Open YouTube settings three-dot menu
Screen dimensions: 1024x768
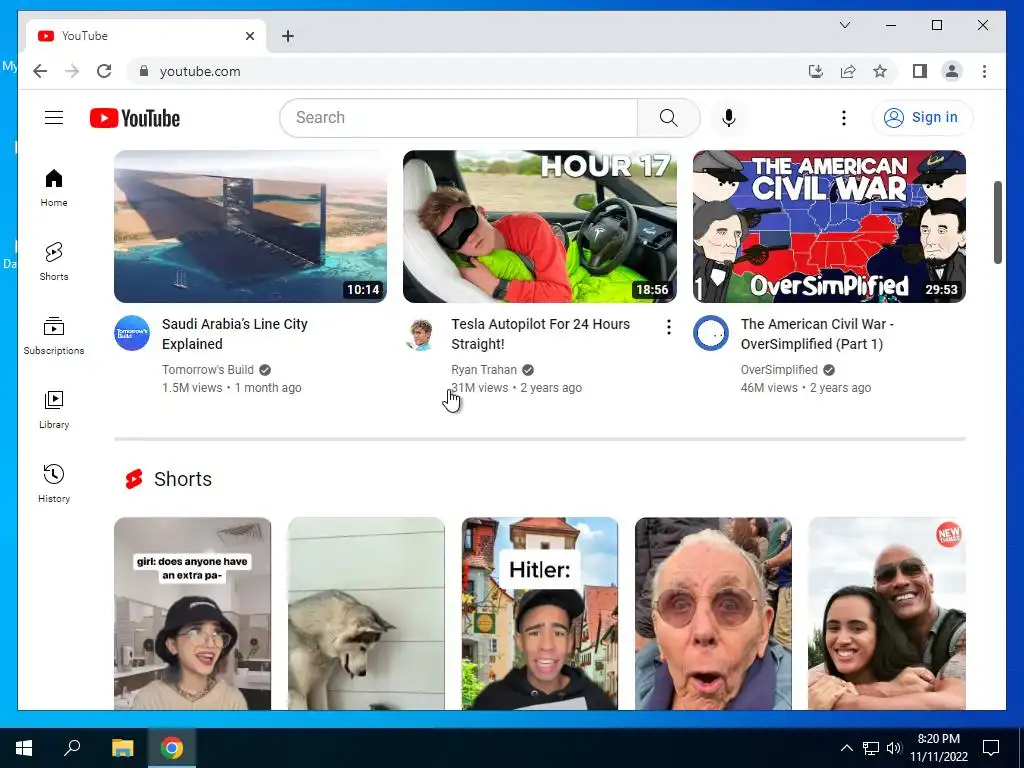(844, 118)
